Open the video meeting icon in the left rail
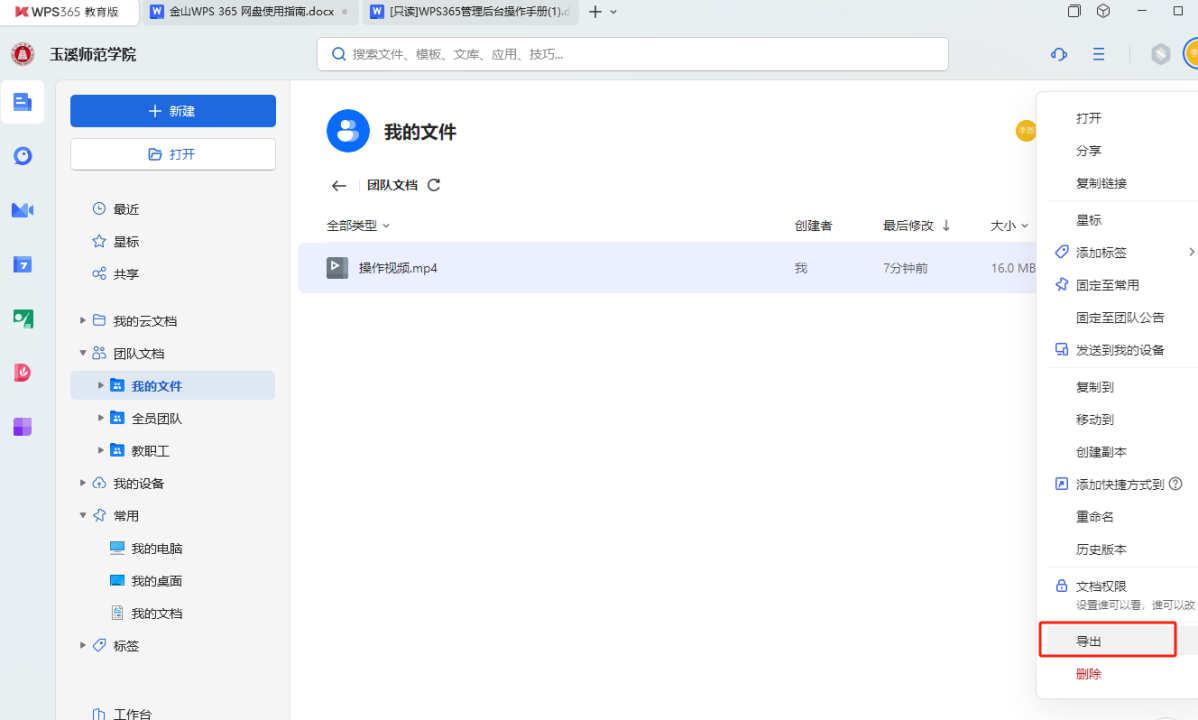The image size is (1198, 720). (22, 210)
